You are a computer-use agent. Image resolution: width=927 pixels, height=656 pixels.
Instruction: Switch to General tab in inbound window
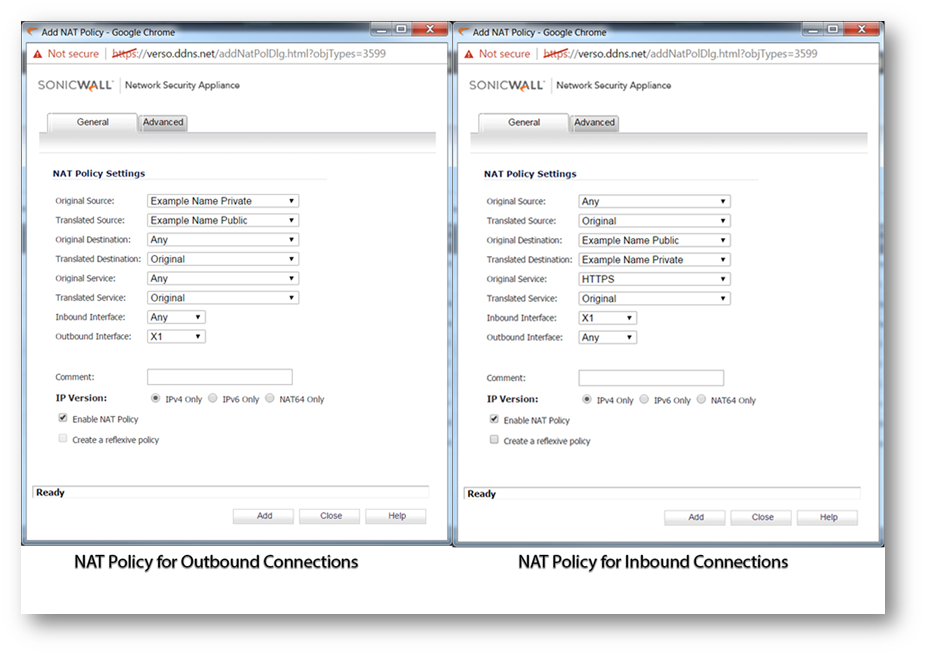524,122
